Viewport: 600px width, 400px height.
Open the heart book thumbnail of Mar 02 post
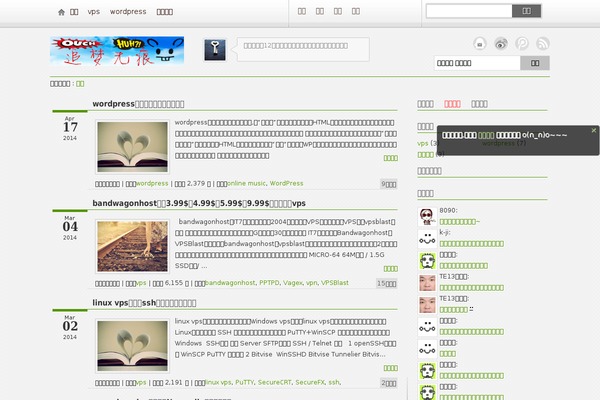tap(132, 346)
